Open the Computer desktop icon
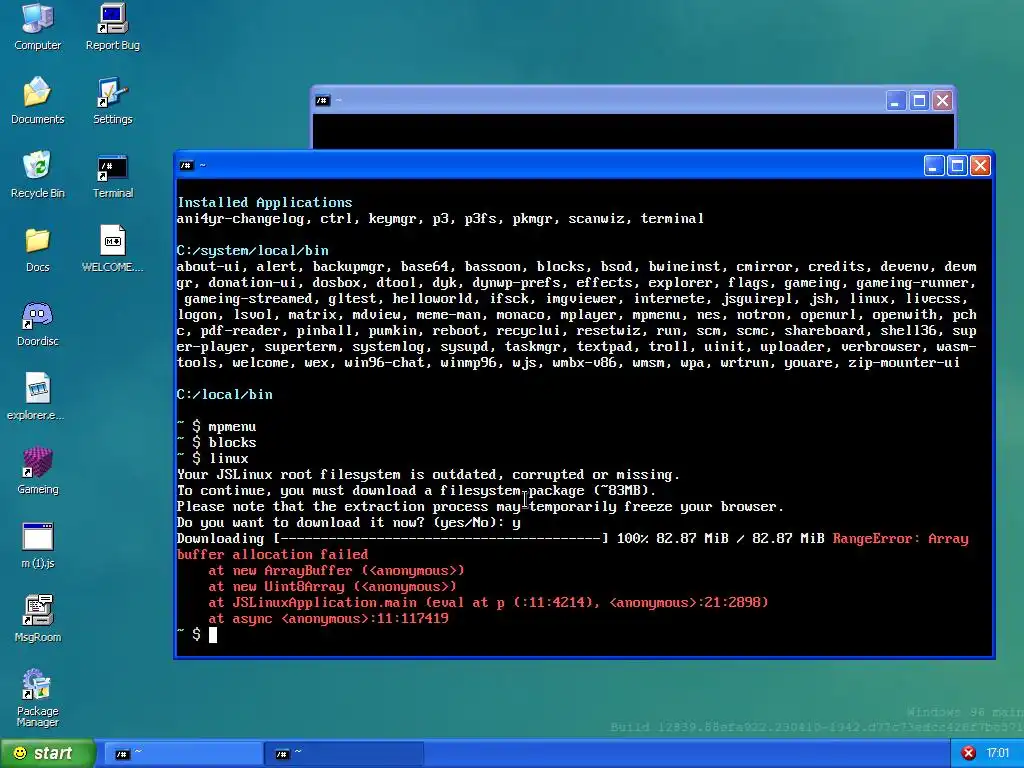Screen dimensions: 1024x768 click(37, 26)
